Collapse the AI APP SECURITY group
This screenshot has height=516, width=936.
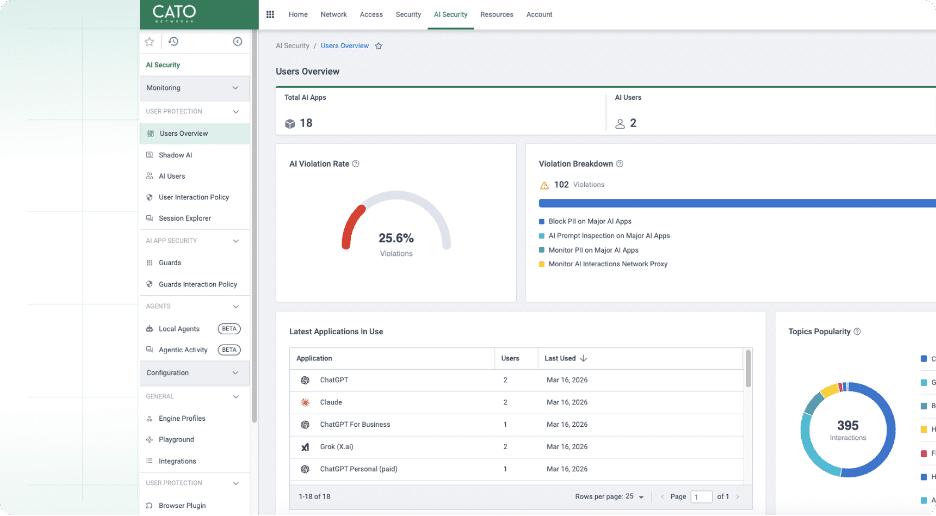tap(236, 241)
